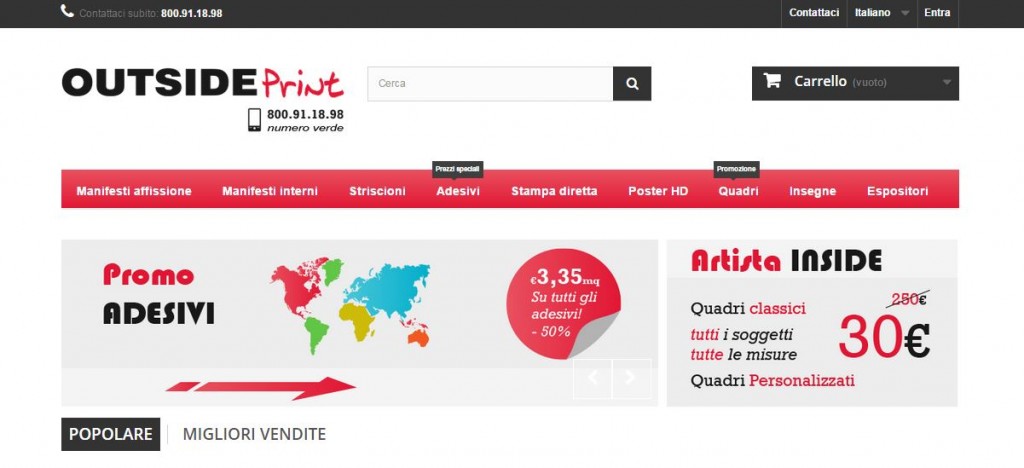Click in the Cerca search field
Viewport: 1024px width, 468px height.
(x=490, y=84)
